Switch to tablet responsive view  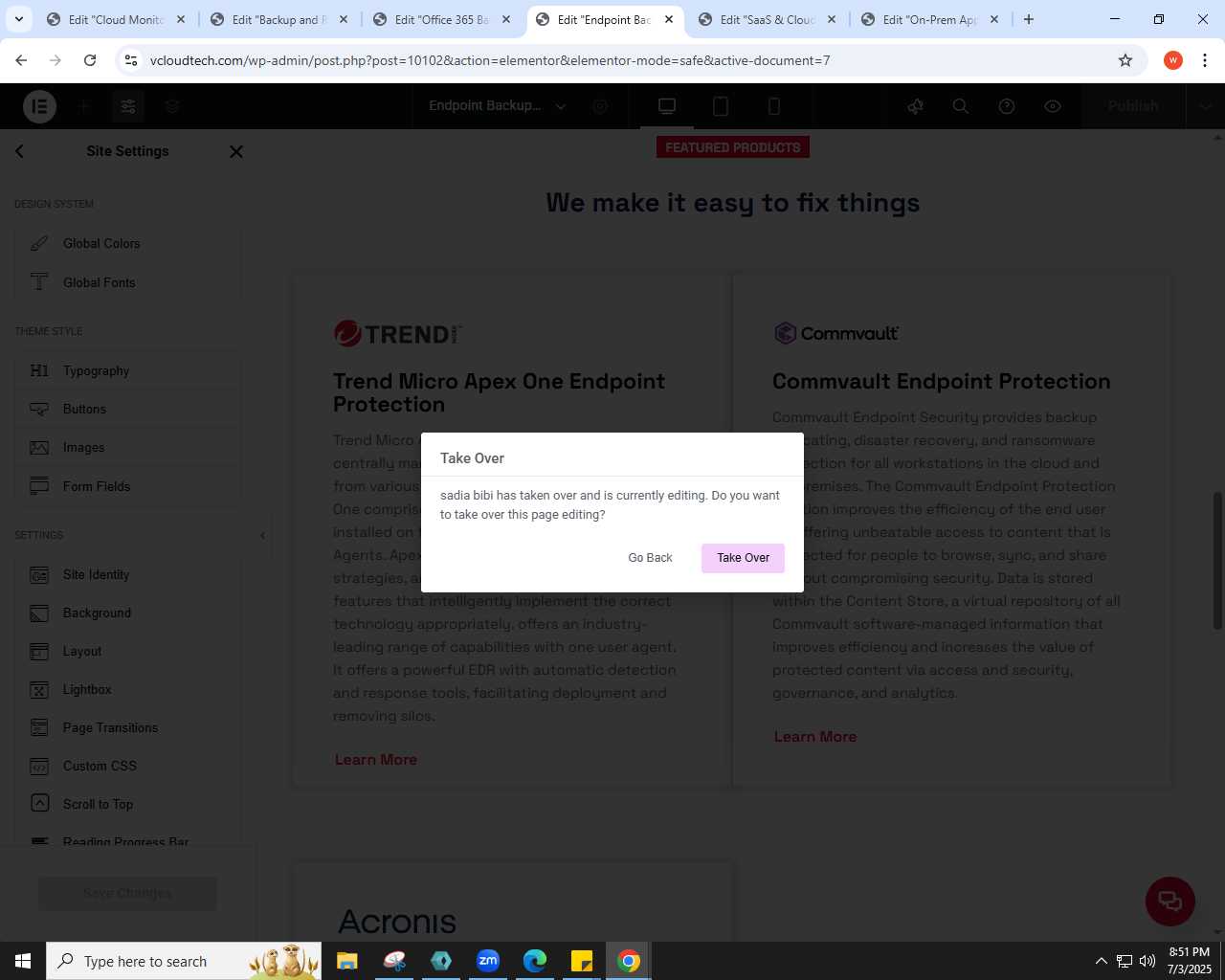pos(721,106)
